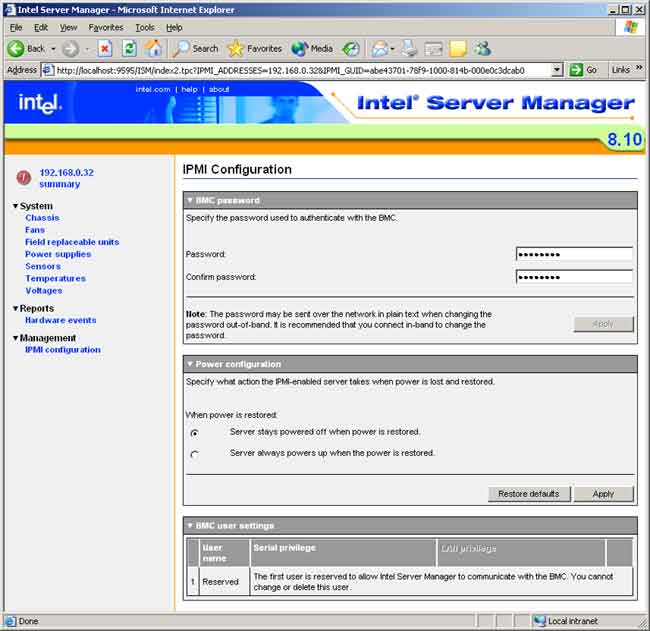Click the Confirm password input field

pyautogui.click(x=574, y=277)
